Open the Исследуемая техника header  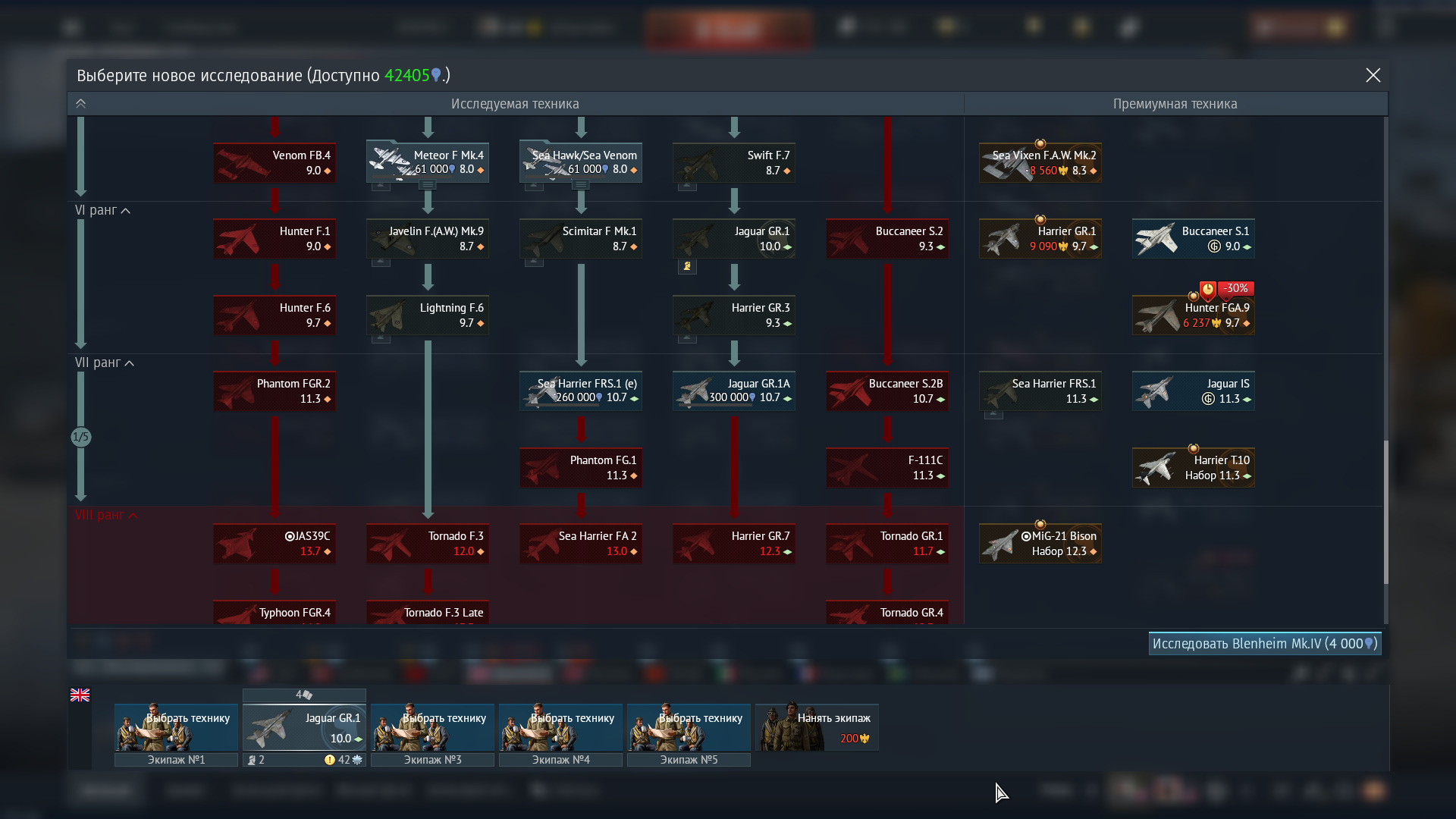click(515, 104)
